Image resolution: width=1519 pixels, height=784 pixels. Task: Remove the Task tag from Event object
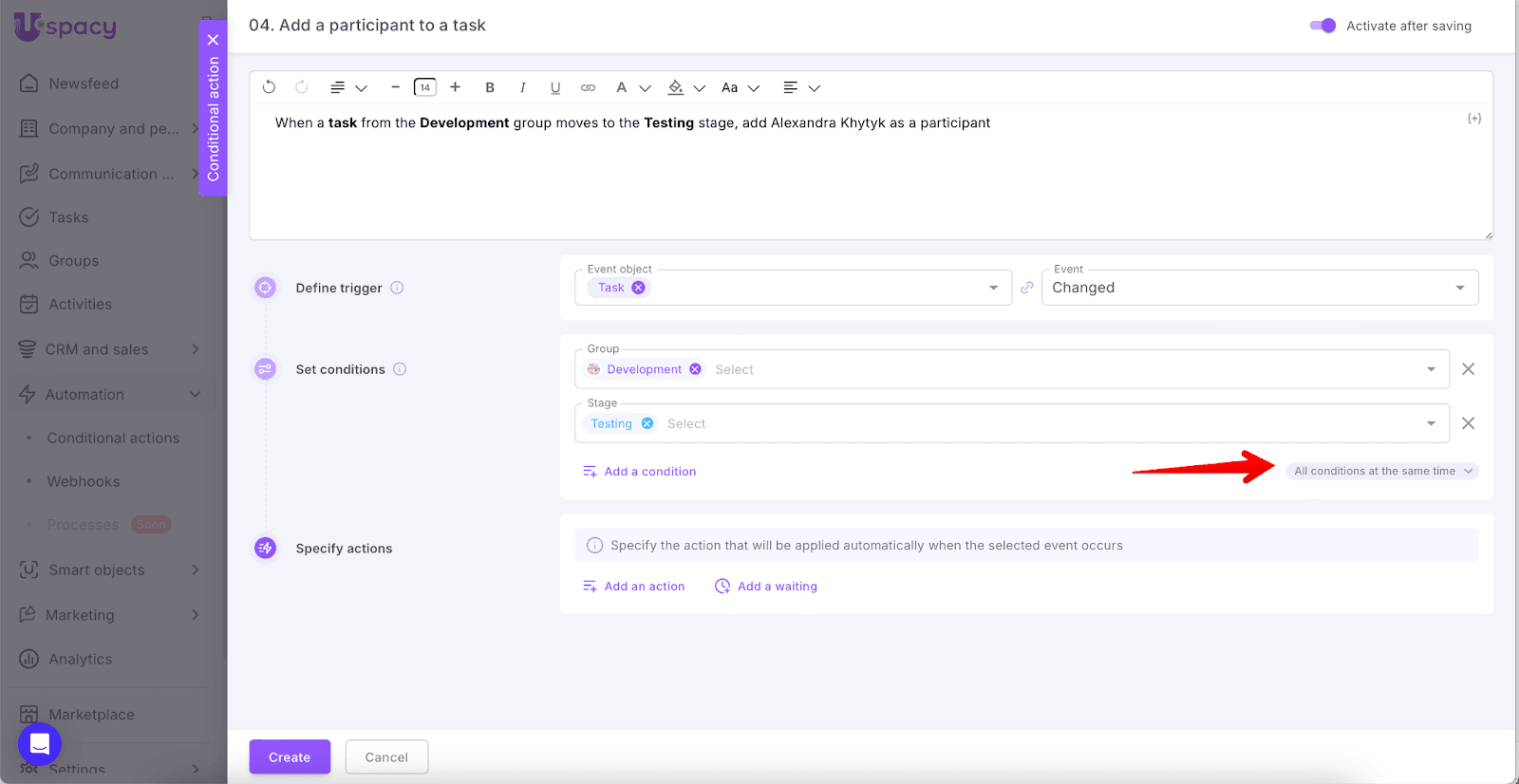(x=639, y=288)
